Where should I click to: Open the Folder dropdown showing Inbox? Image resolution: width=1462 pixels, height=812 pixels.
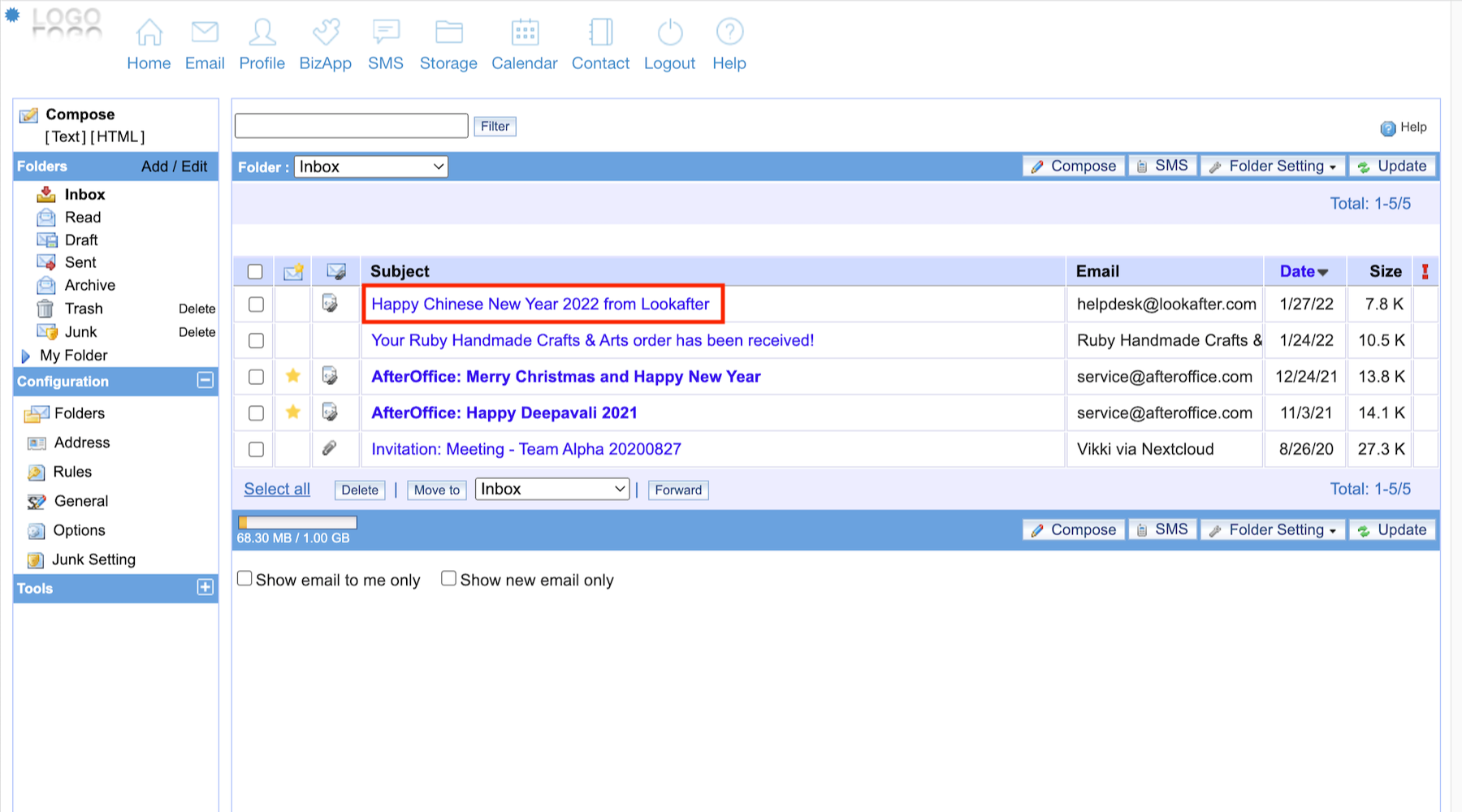click(371, 167)
